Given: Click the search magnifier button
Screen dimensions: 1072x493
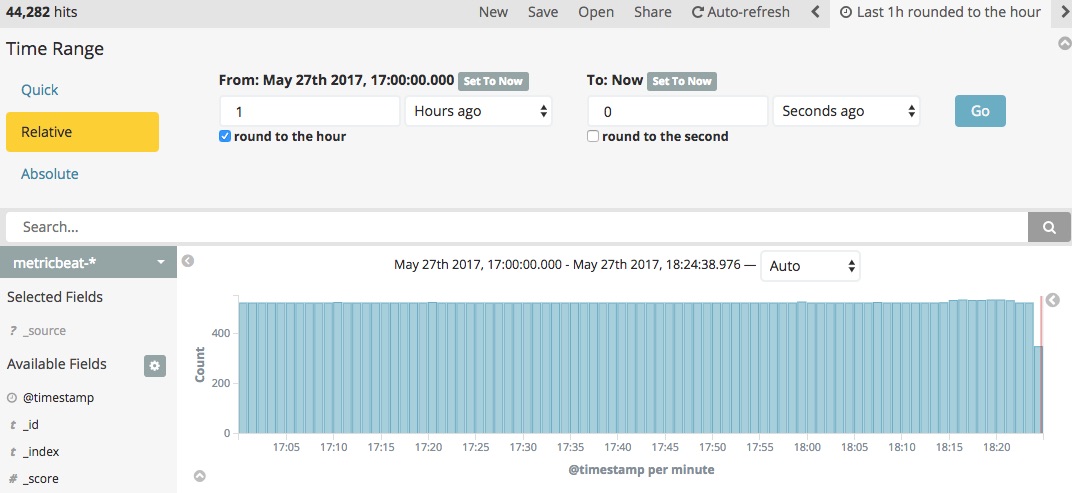Looking at the screenshot, I should click(x=1049, y=227).
